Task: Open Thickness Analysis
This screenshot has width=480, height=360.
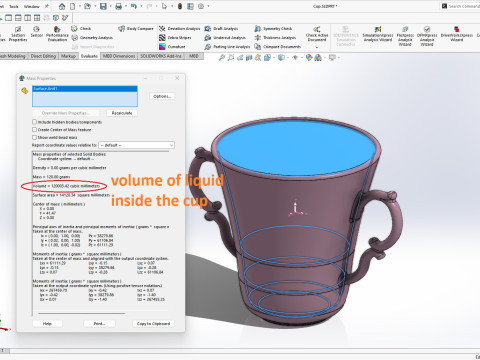Action: [x=275, y=38]
